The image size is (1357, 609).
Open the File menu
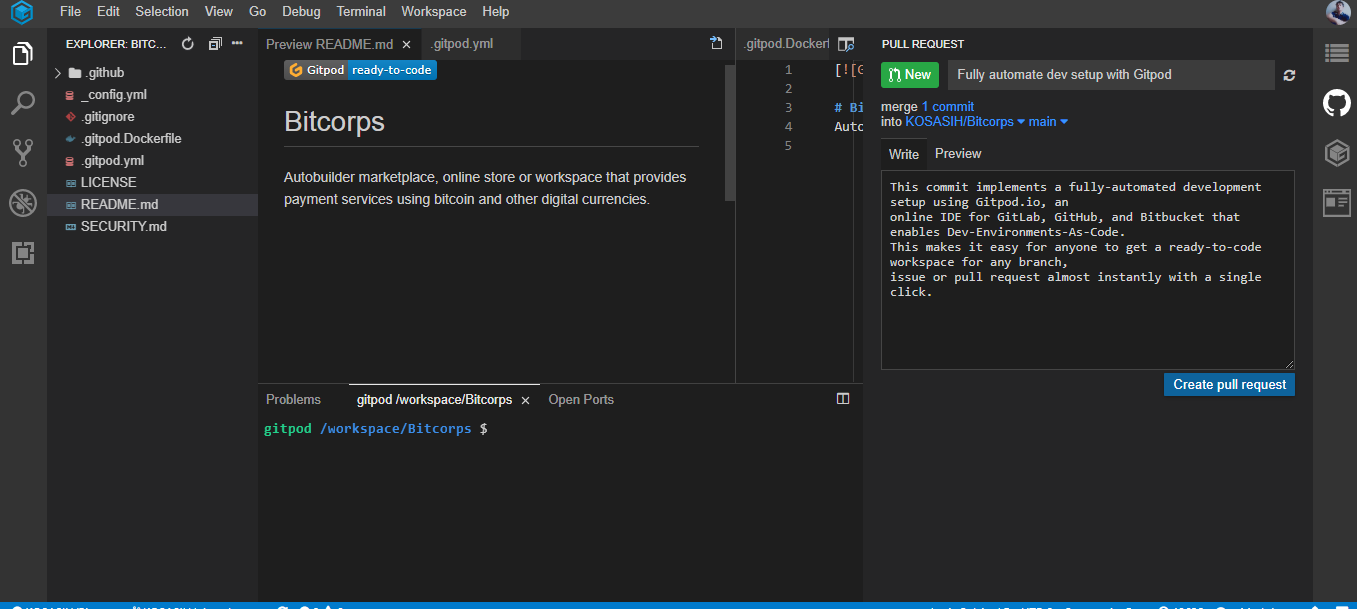[70, 12]
